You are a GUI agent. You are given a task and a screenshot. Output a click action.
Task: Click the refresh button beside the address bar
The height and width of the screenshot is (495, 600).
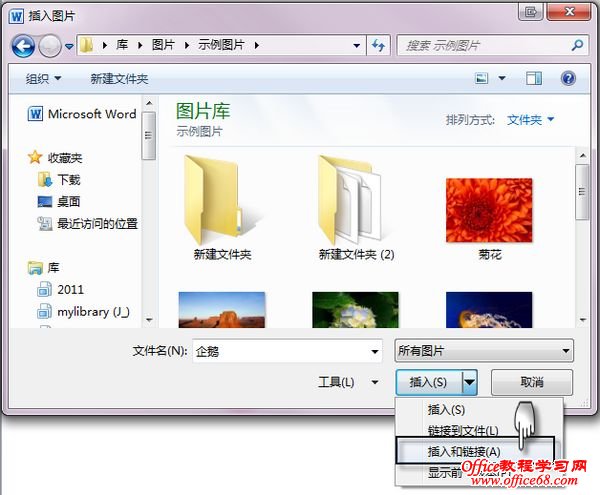[x=378, y=46]
